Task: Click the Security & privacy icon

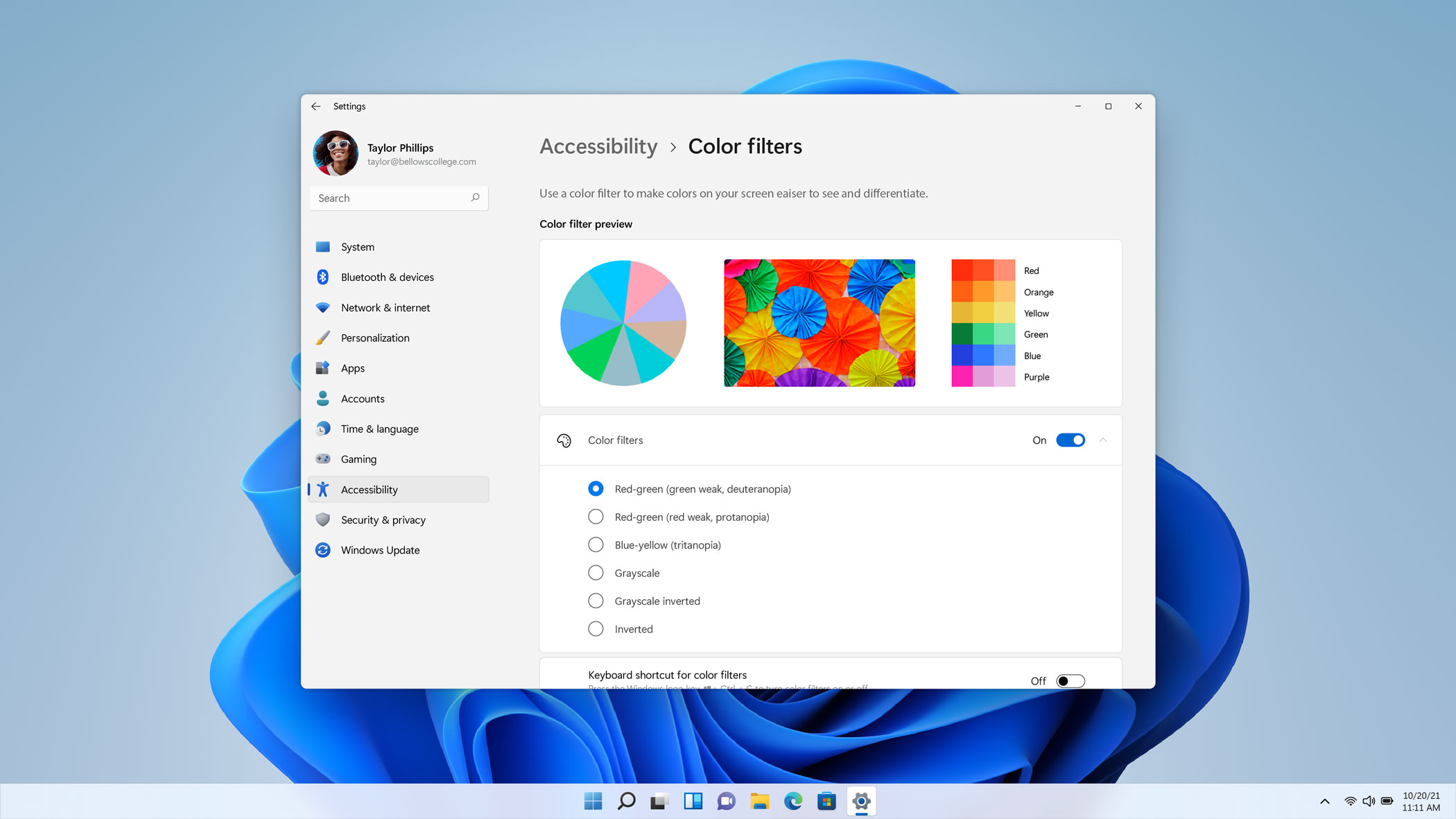Action: 322,519
